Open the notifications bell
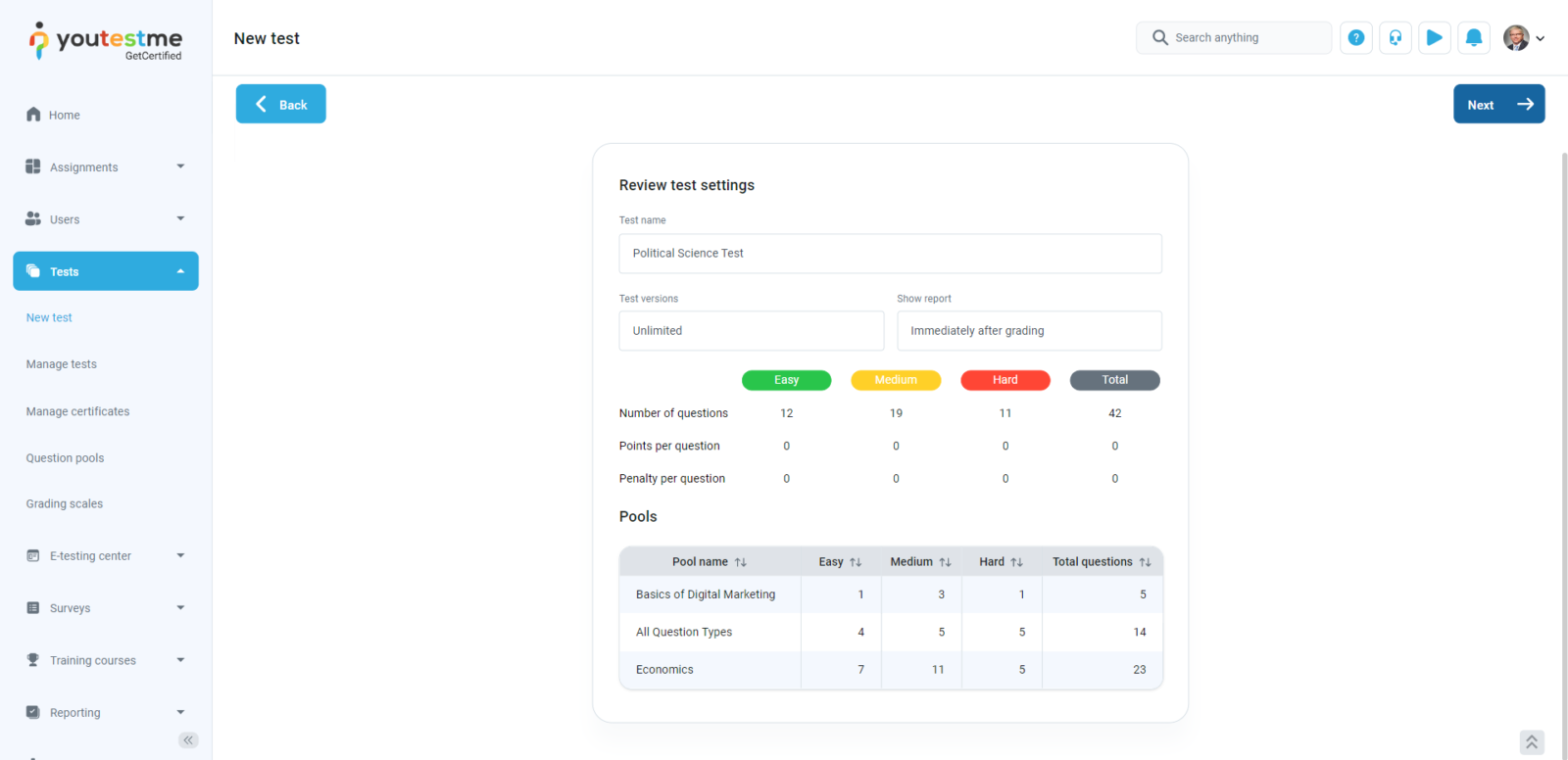The image size is (1568, 760). tap(1473, 38)
